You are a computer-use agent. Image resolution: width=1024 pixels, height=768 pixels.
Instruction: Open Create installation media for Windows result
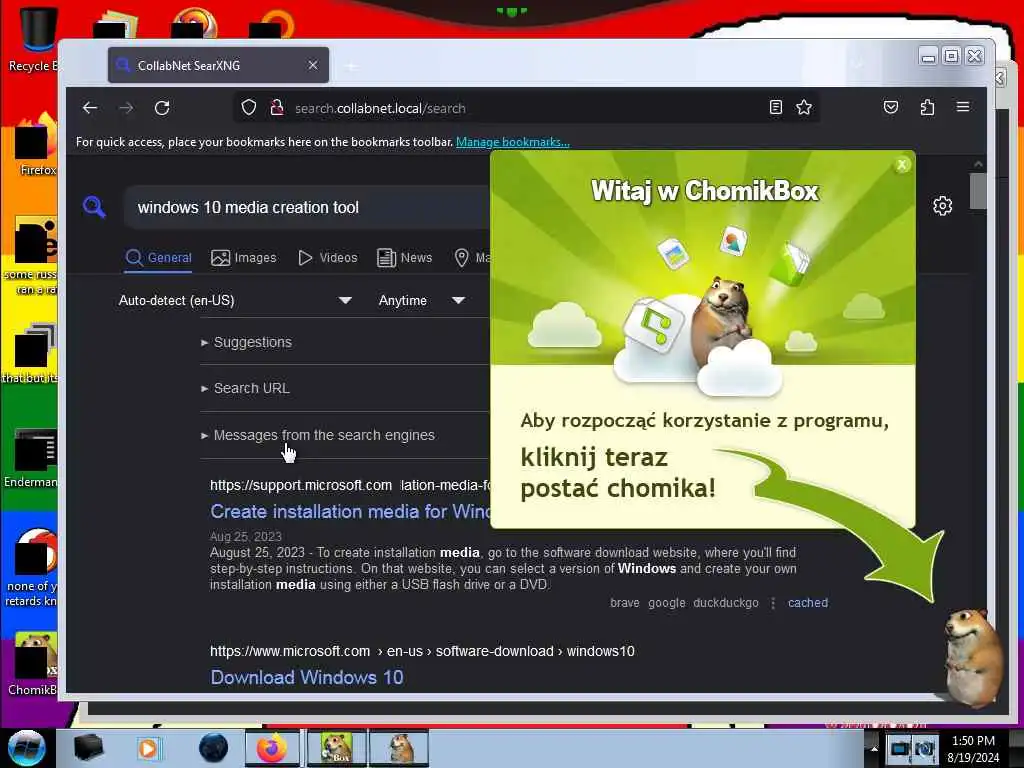[x=350, y=511]
